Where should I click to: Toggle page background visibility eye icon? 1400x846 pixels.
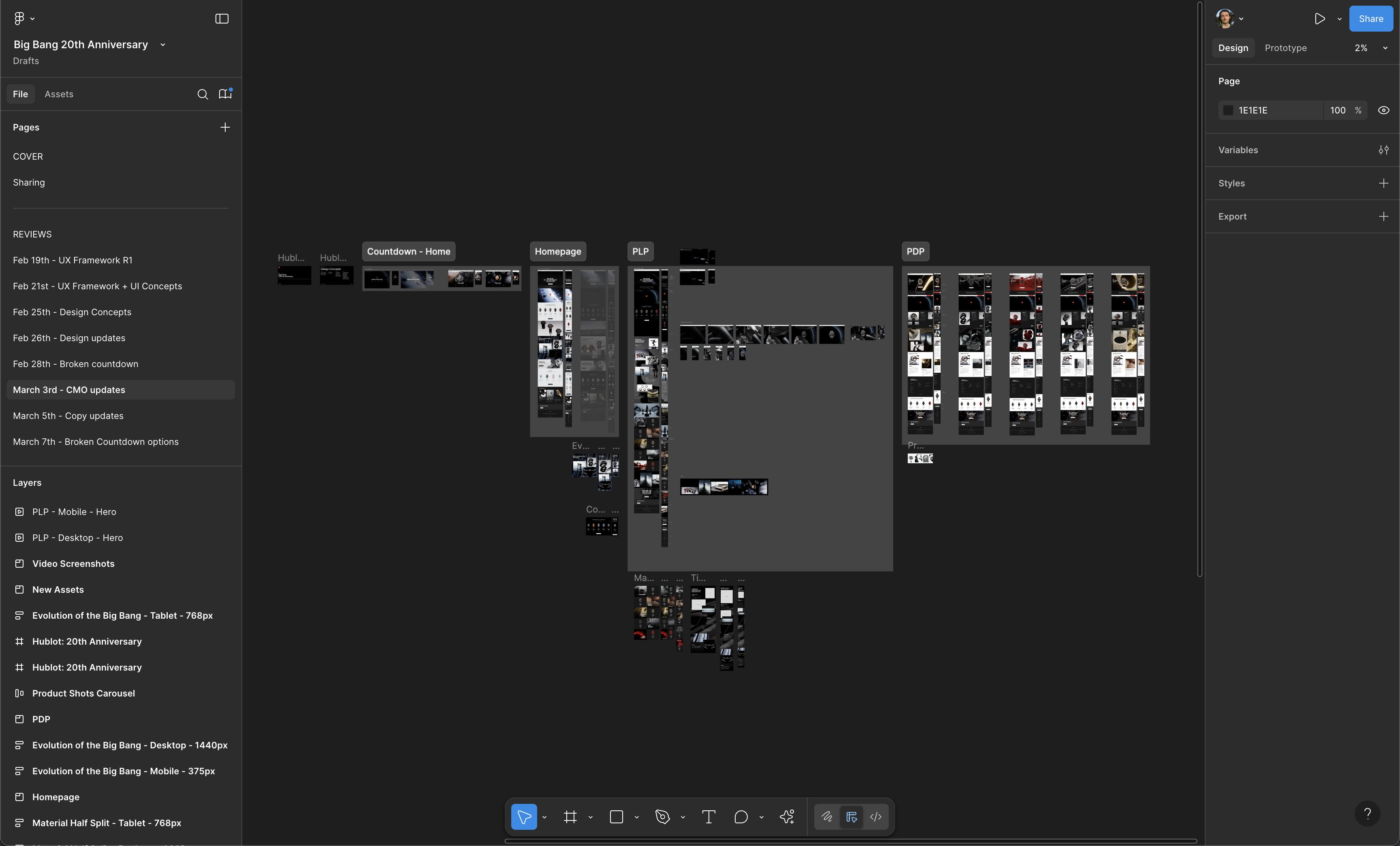(1383, 110)
